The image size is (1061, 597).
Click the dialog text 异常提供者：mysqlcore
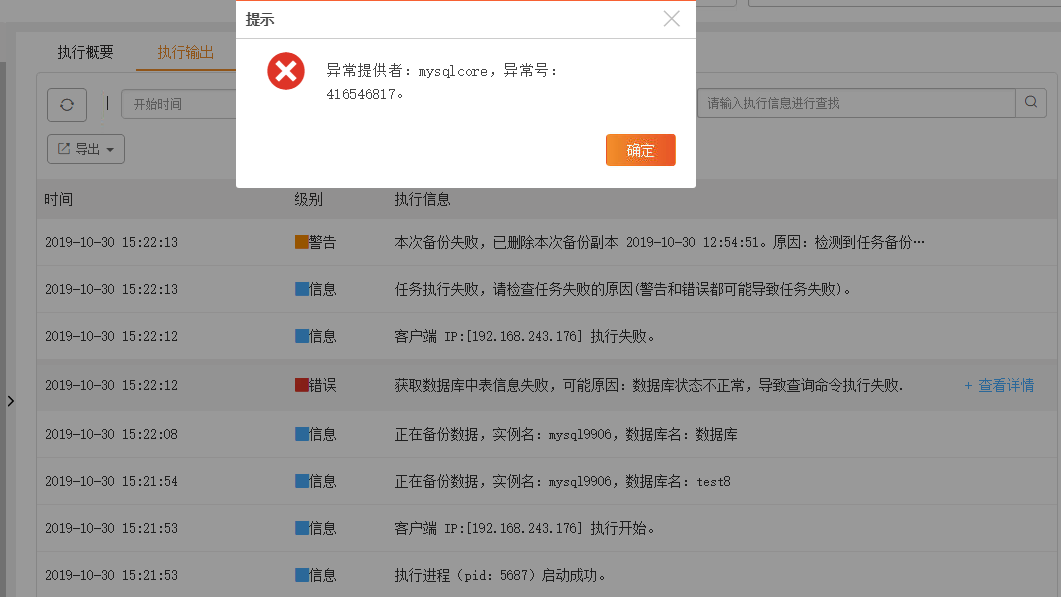(x=407, y=70)
